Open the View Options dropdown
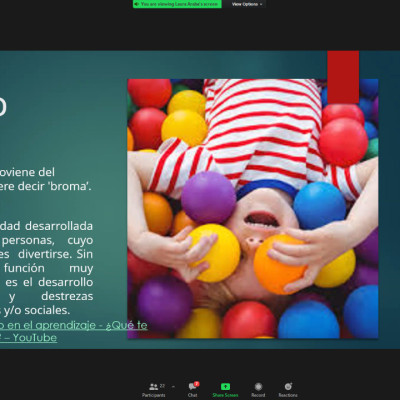 coord(247,4)
